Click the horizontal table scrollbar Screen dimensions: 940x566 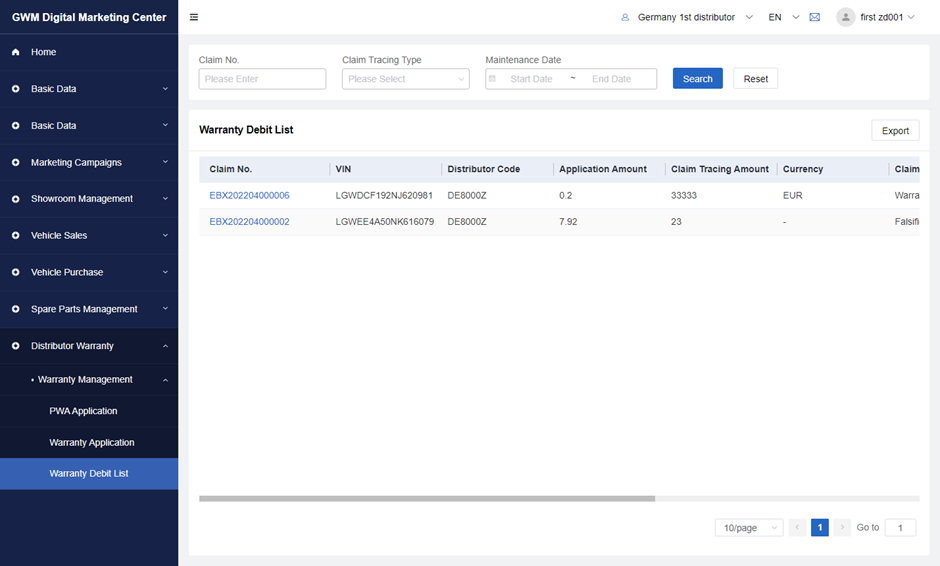(x=427, y=499)
